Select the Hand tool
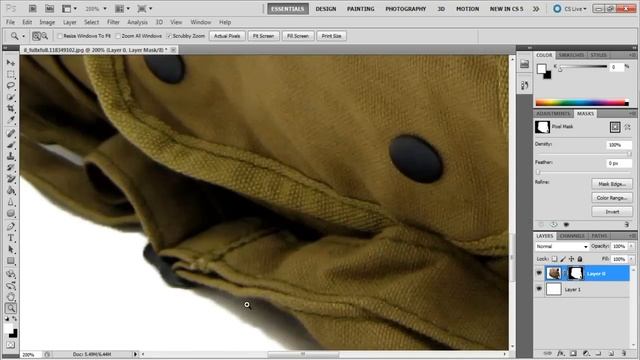Image resolution: width=640 pixels, height=360 pixels. [11, 297]
